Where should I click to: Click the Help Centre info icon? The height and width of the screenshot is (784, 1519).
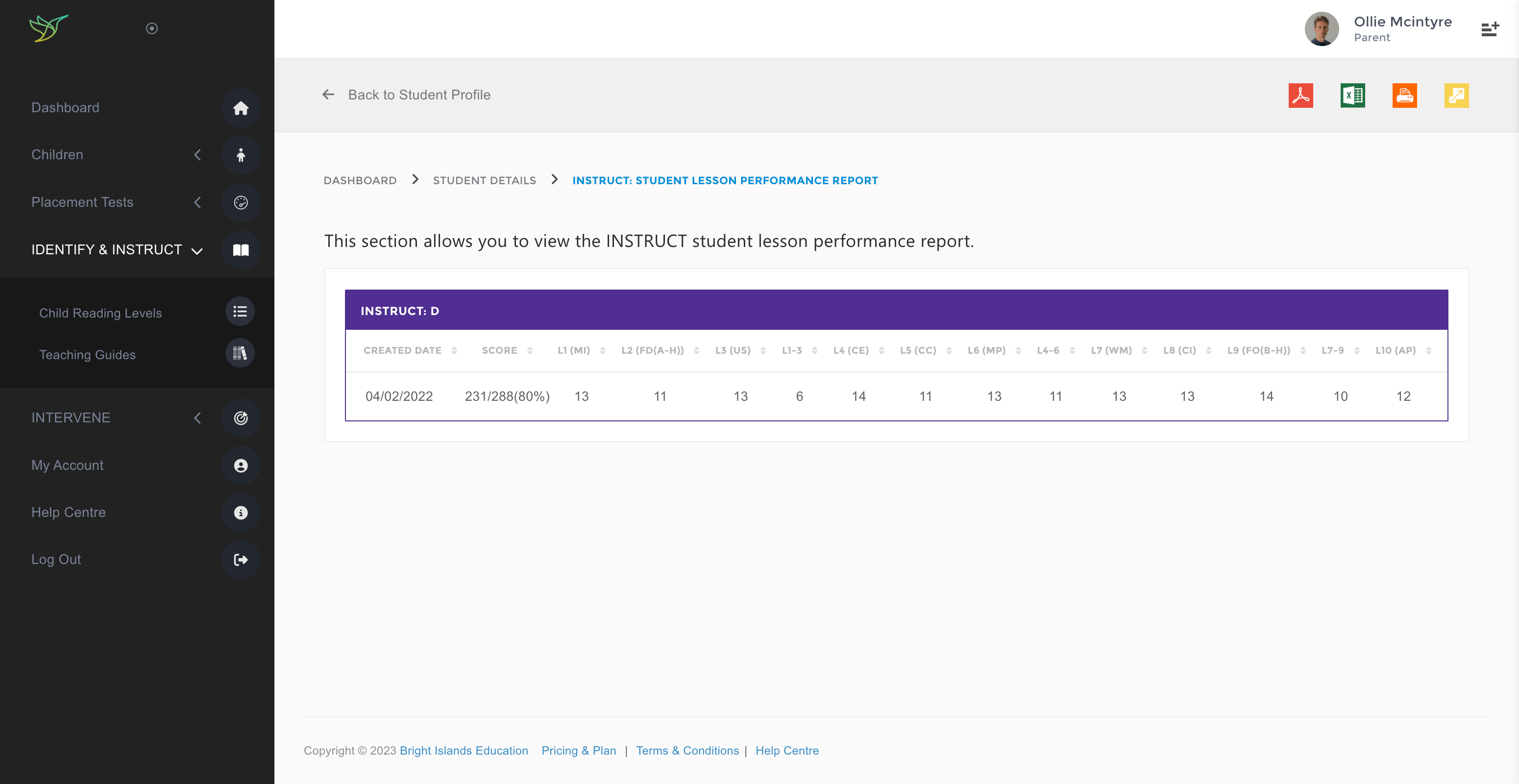click(241, 513)
